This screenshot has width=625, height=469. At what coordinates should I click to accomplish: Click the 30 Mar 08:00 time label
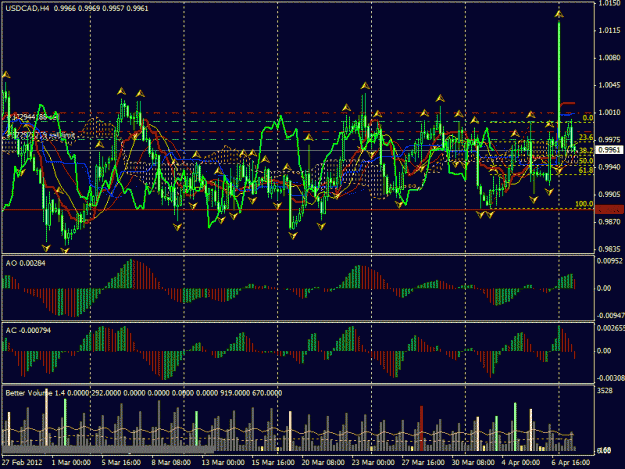[x=473, y=463]
